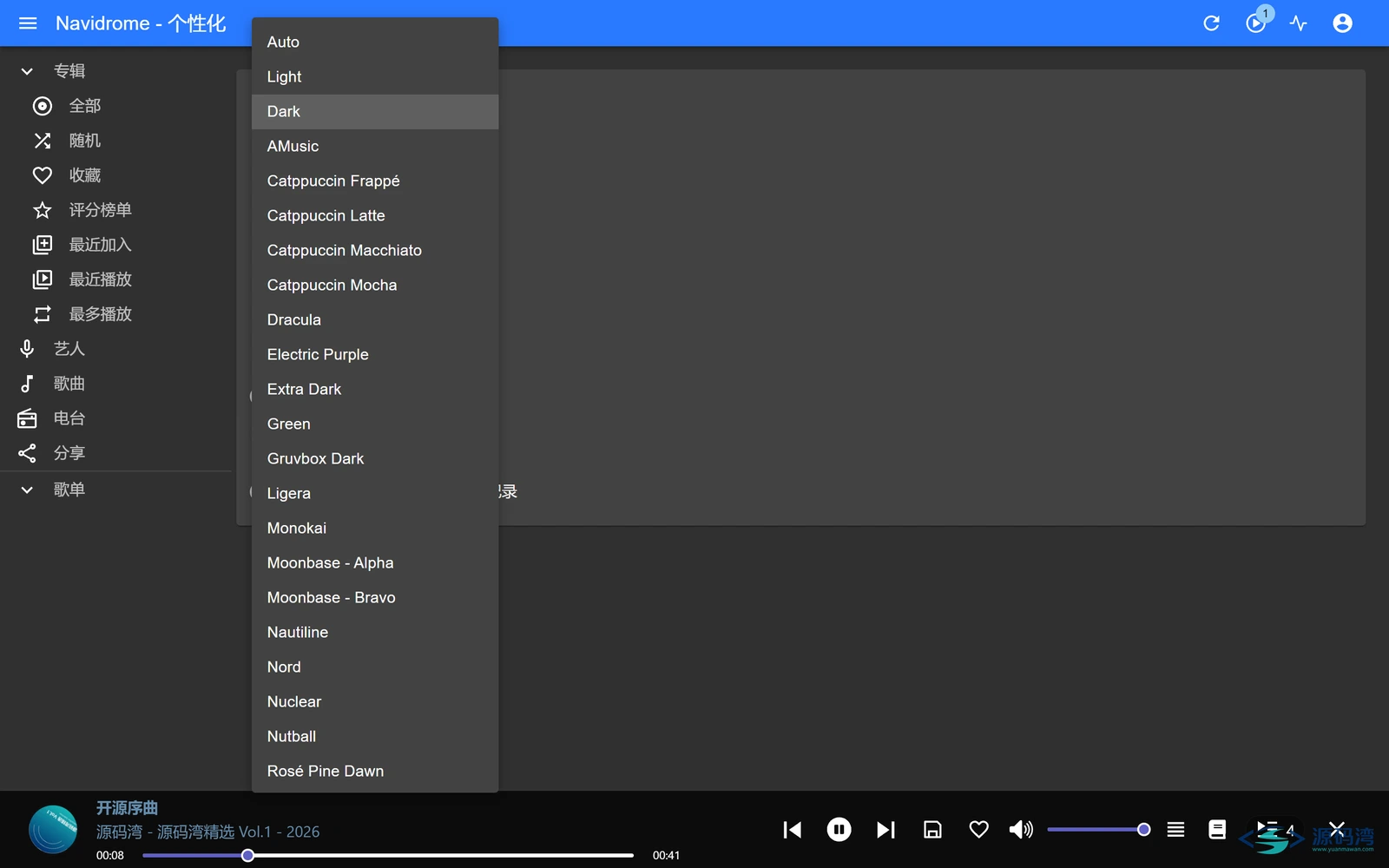Click the volume slider handle
1389x868 pixels.
coord(1143,830)
